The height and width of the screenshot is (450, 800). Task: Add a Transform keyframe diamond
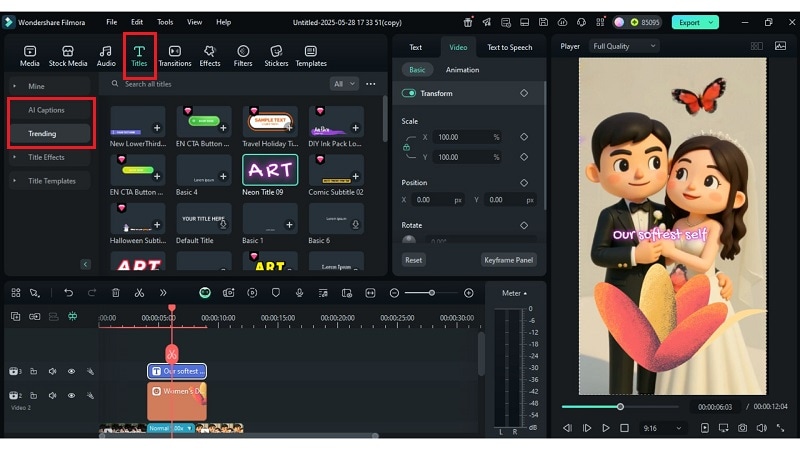pos(524,93)
